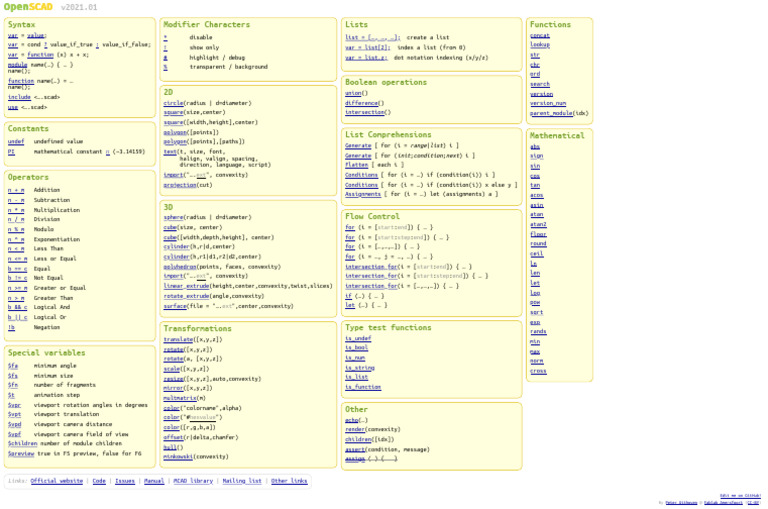Open the cylinder(h,r|d,center) link
The image size is (768, 509).
pyautogui.click(x=176, y=246)
